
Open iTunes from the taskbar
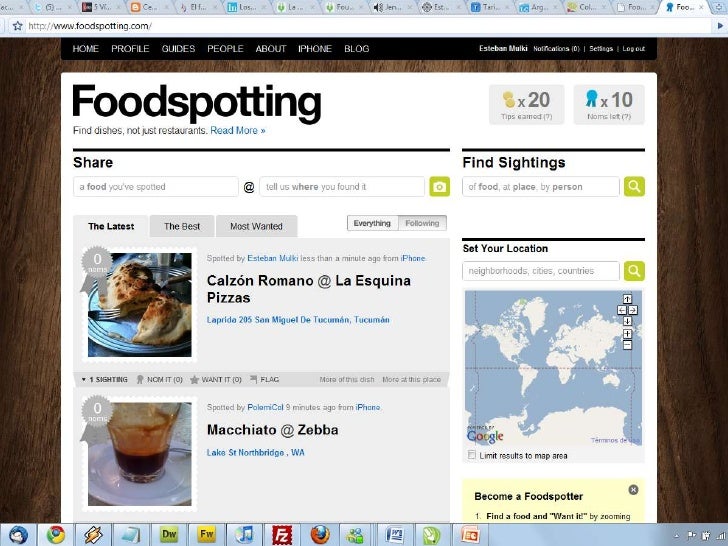click(x=244, y=535)
